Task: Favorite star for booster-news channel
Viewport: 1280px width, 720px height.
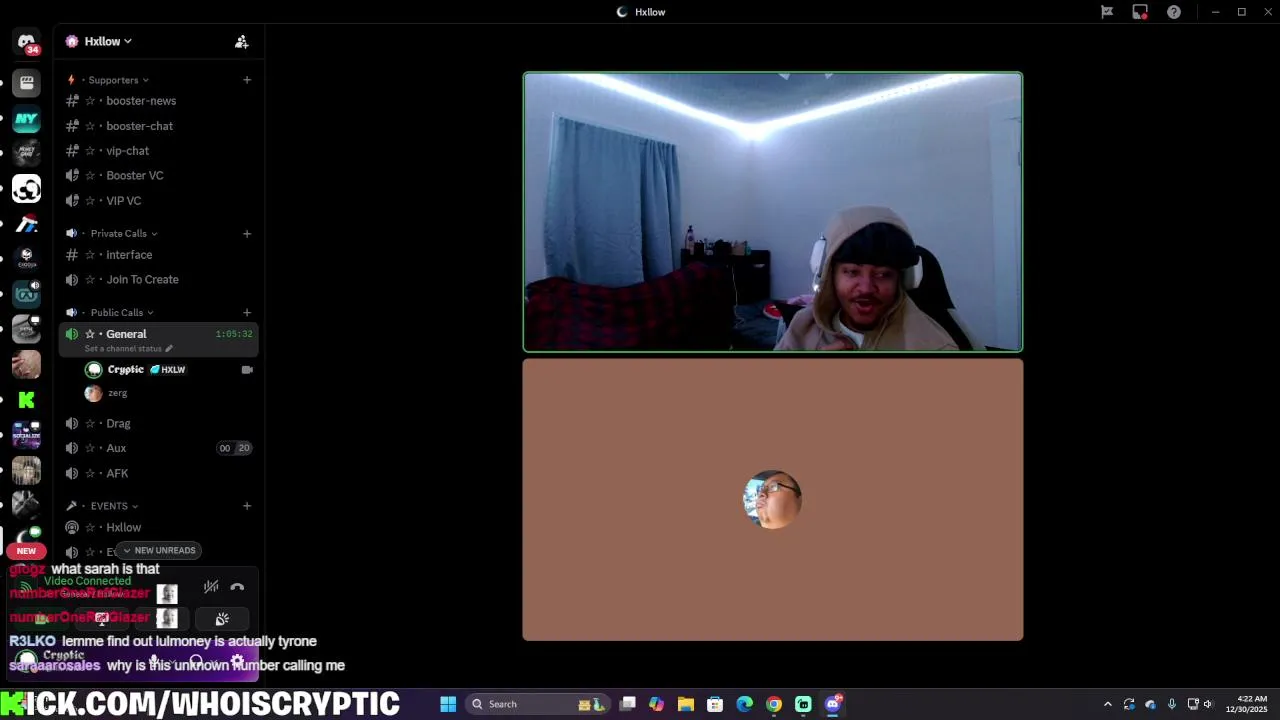Action: coord(90,101)
